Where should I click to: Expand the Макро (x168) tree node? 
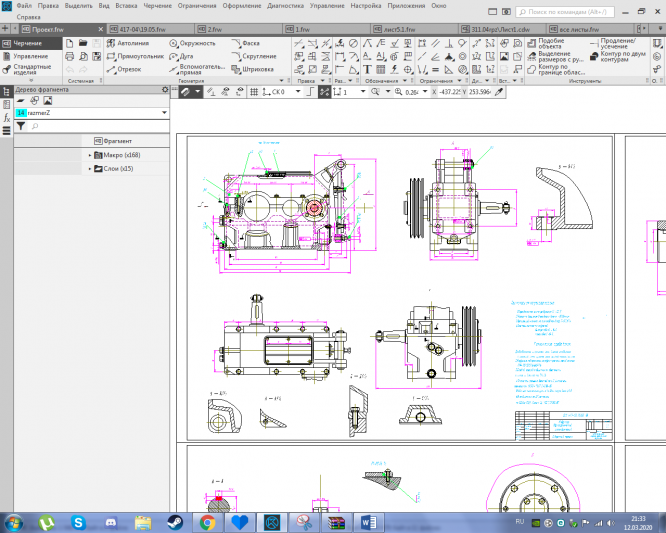(x=90, y=155)
